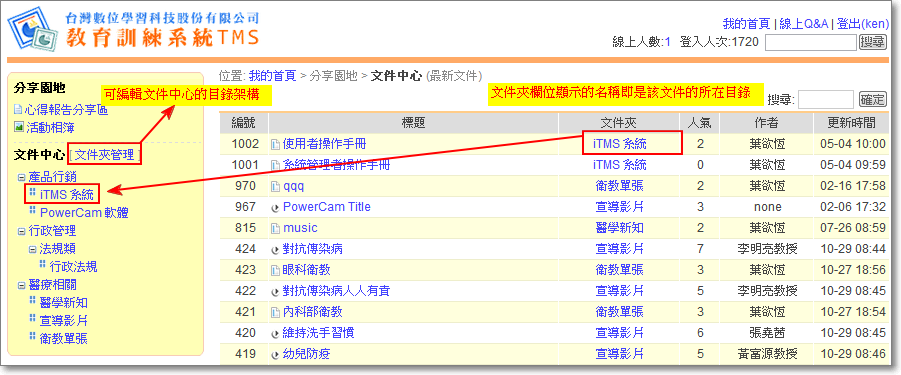Collapse the 產品行銷 tree node

tap(21, 177)
